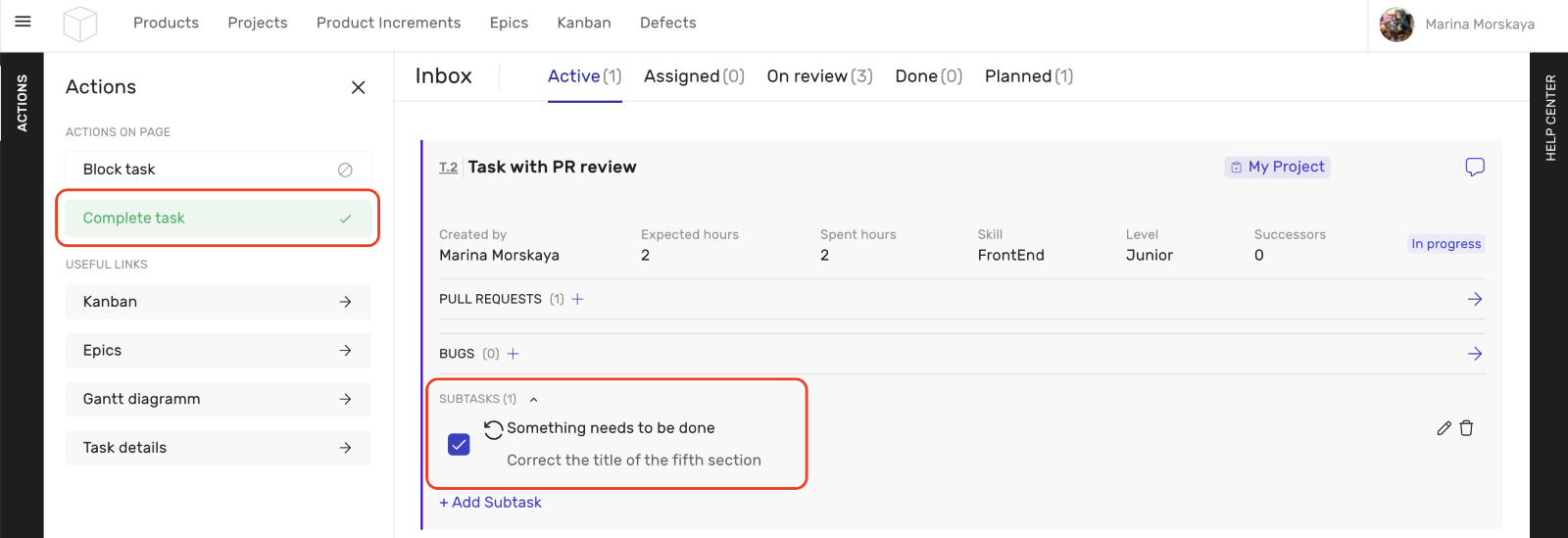Delete the subtask with the trash icon
The height and width of the screenshot is (538, 1568).
(x=1466, y=428)
